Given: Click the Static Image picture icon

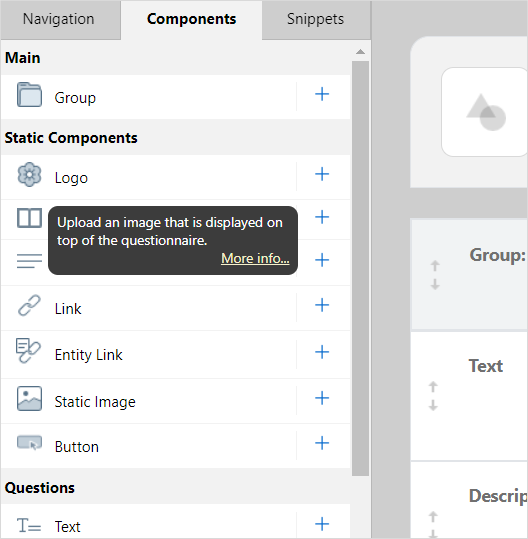Looking at the screenshot, I should click(x=29, y=398).
